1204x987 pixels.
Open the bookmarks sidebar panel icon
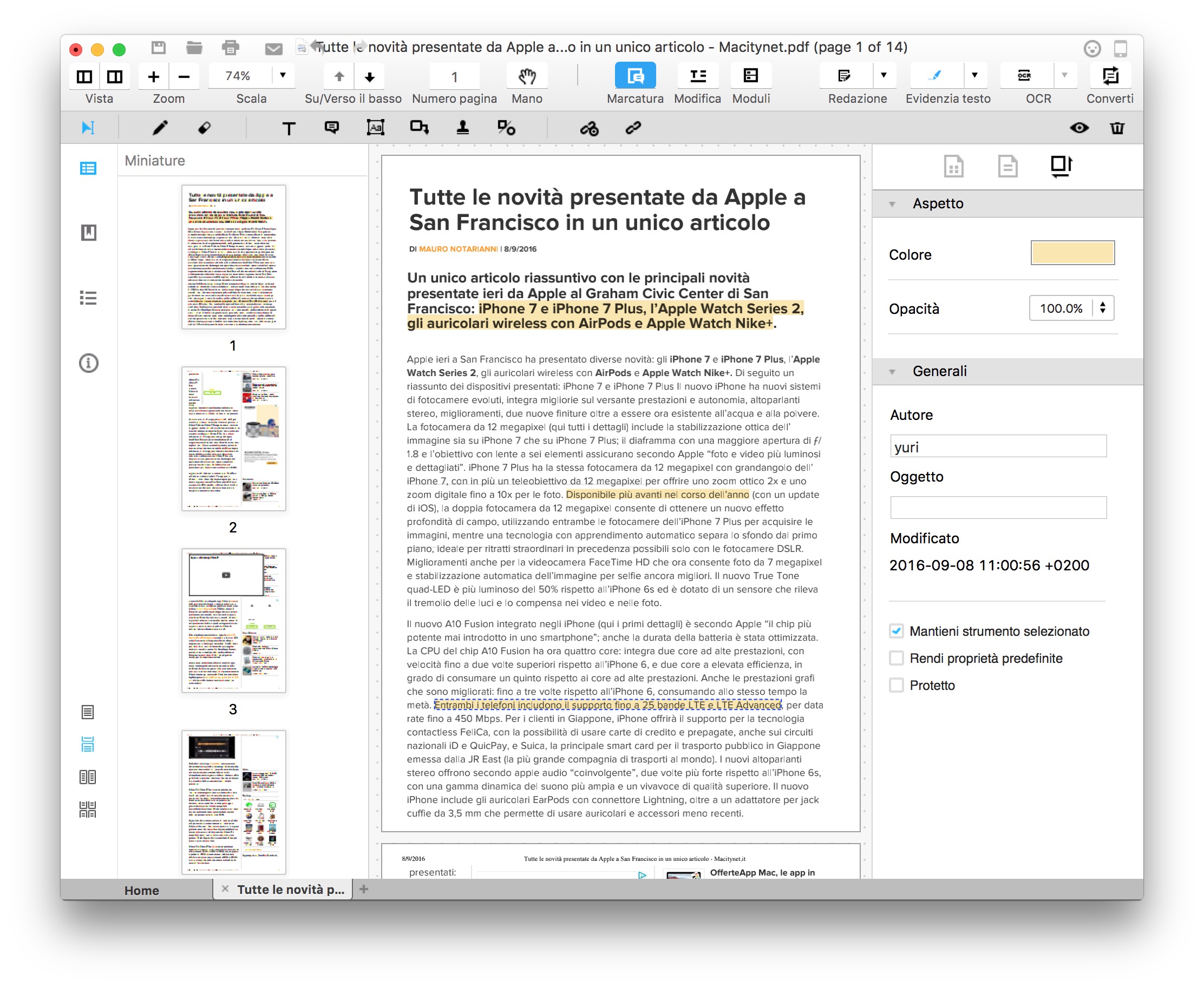click(88, 233)
